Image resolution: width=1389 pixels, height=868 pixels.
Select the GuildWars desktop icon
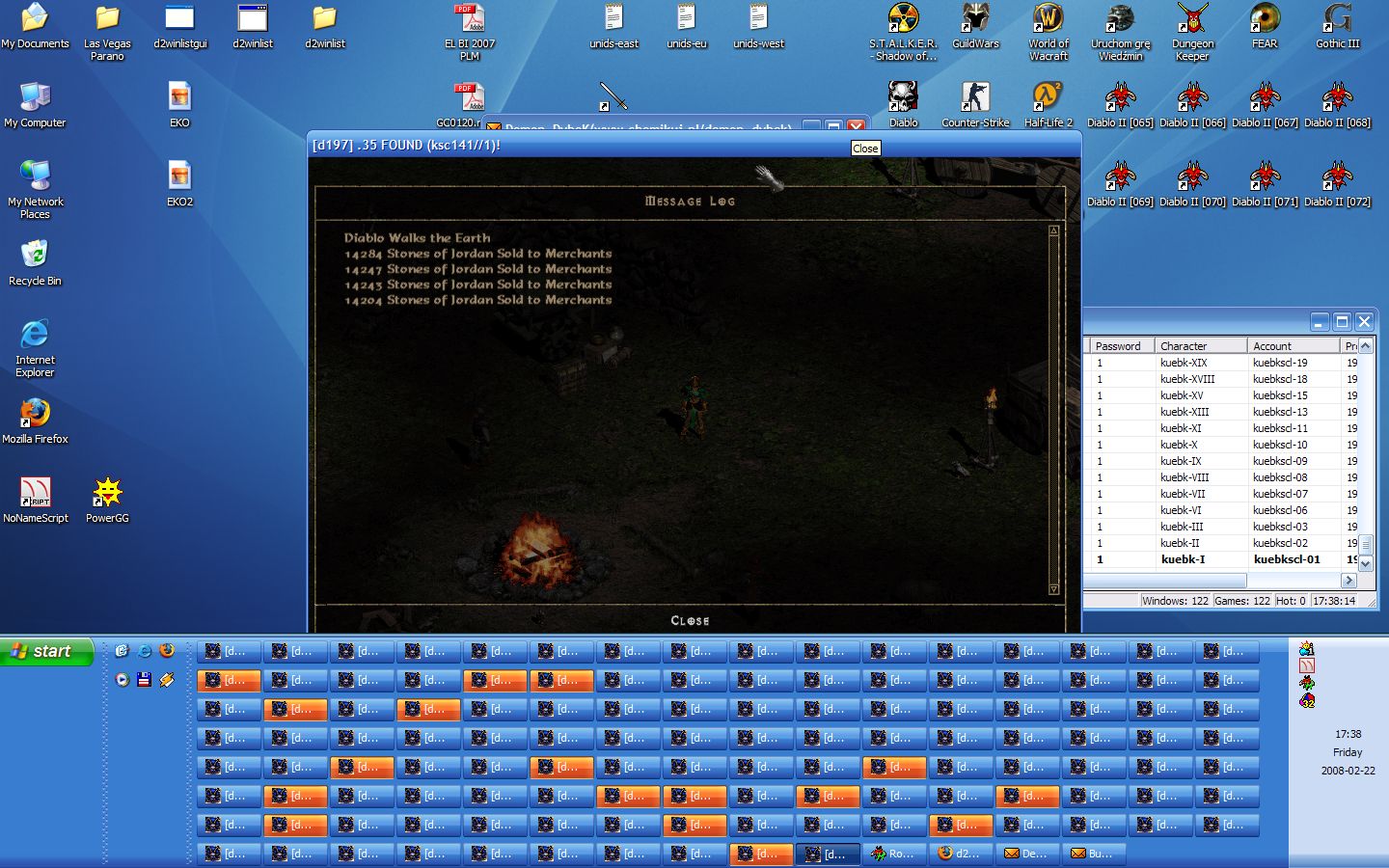coord(975,26)
